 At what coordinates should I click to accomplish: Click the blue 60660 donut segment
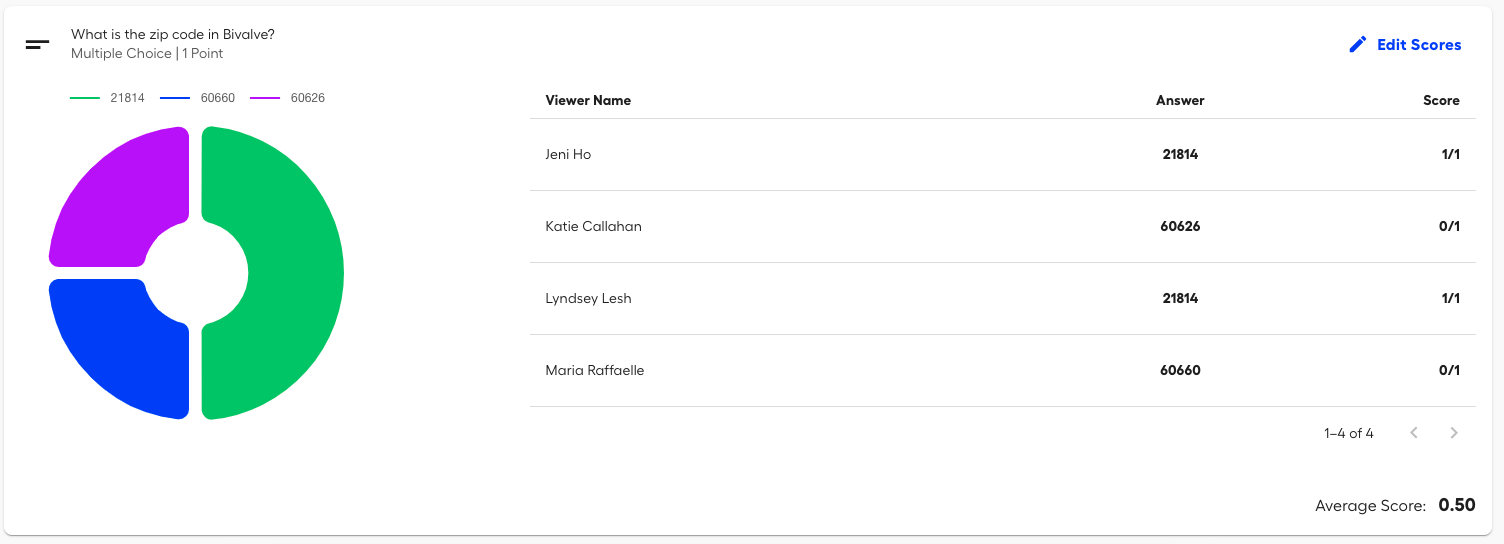[x=110, y=350]
